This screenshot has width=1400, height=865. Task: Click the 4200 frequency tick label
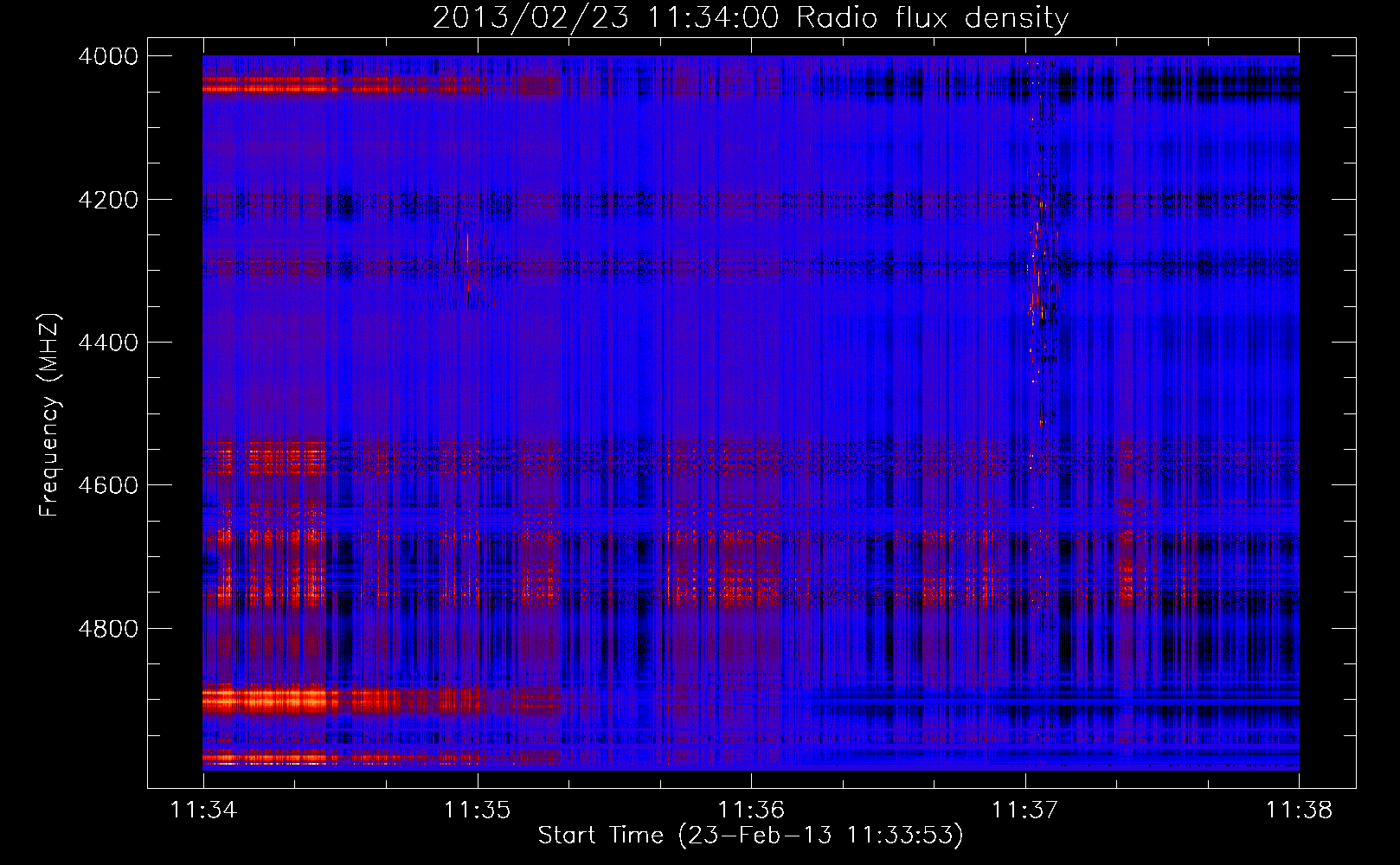pos(108,200)
